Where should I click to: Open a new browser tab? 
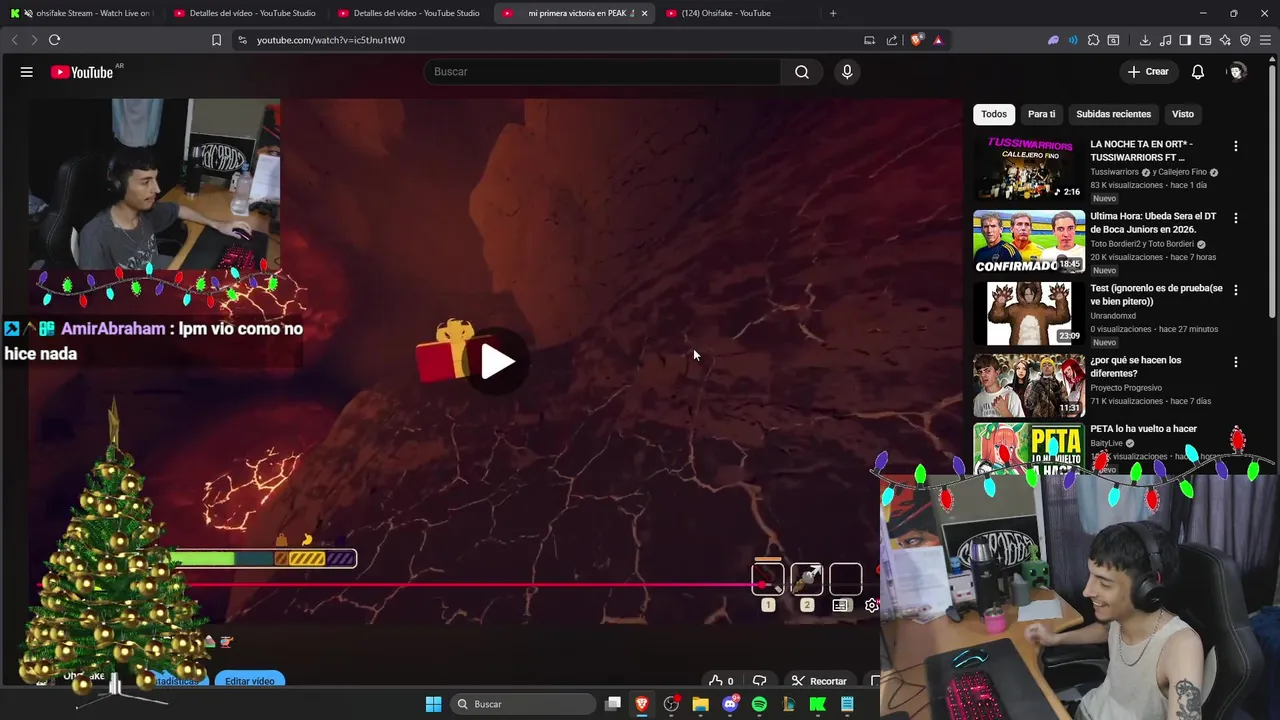[833, 13]
